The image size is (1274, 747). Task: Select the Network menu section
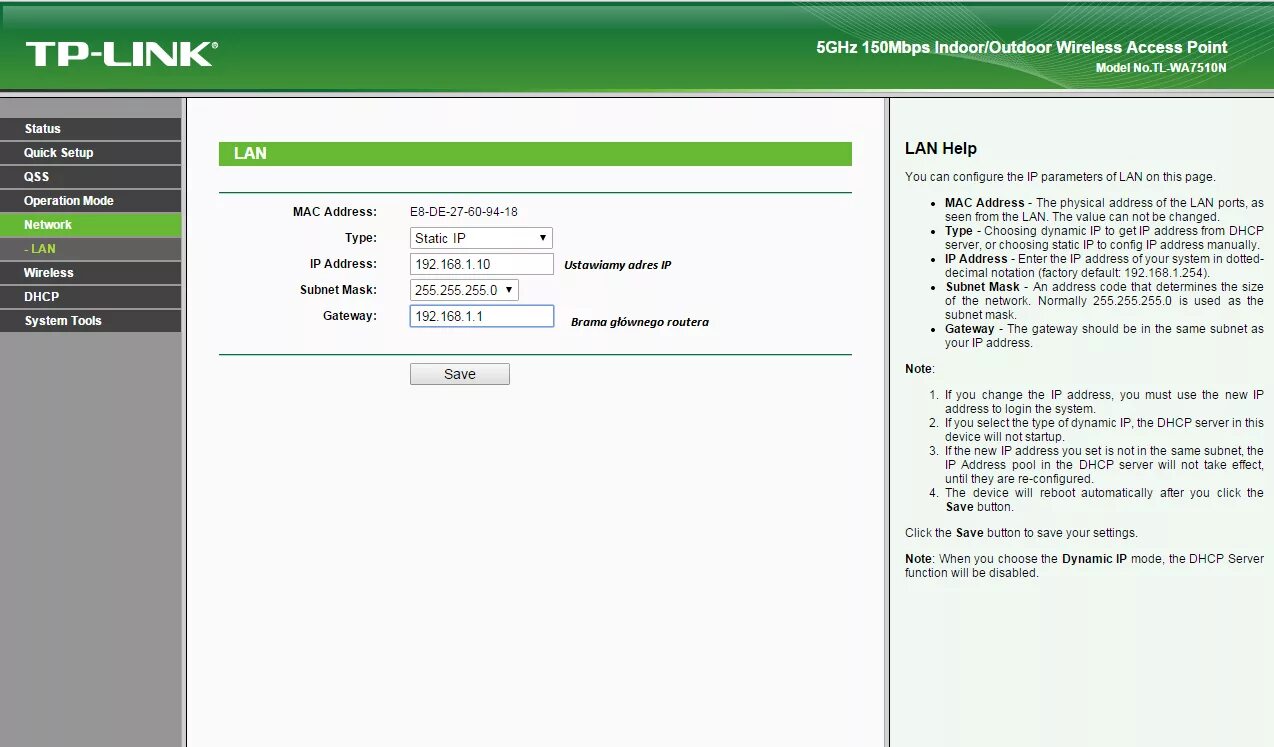click(x=90, y=225)
